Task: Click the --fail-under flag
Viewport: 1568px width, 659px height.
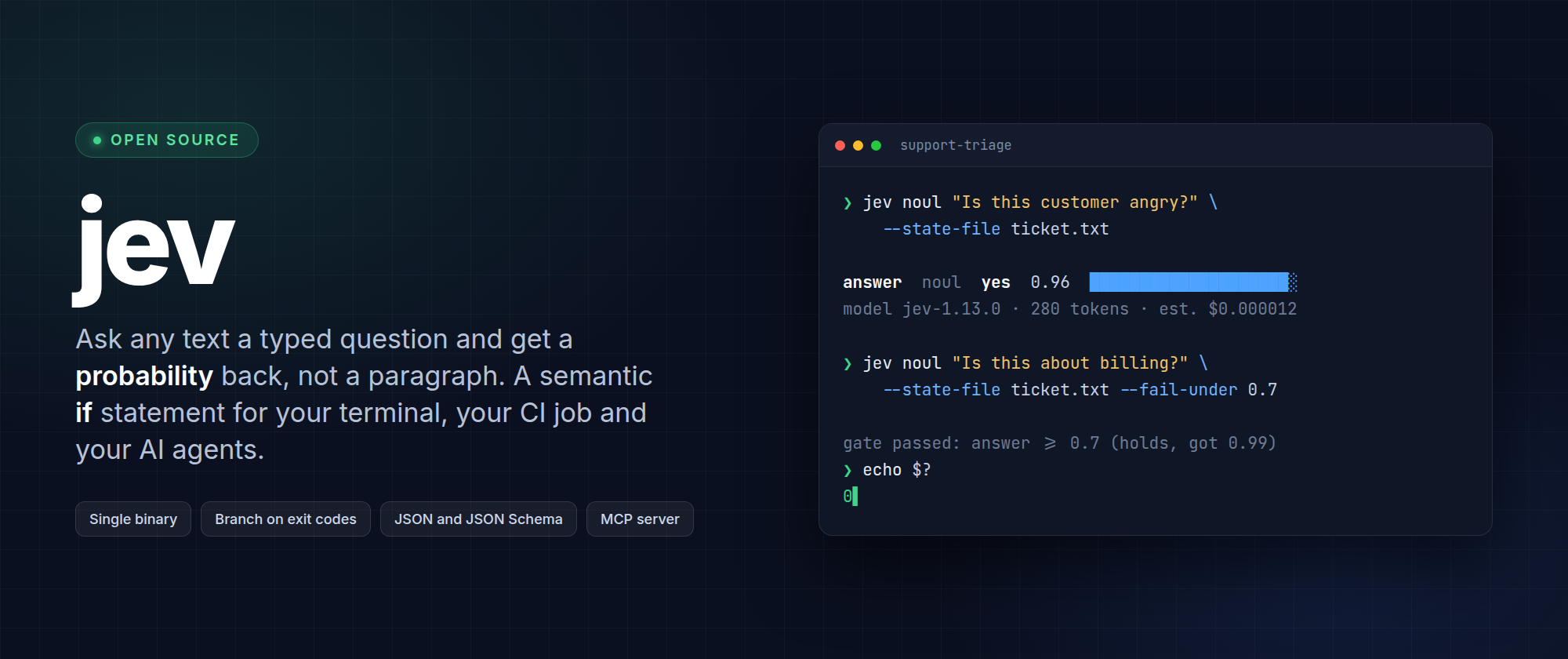Action: pyautogui.click(x=1178, y=390)
